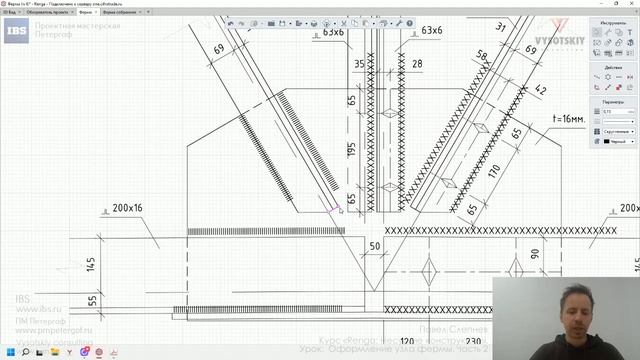This screenshot has height=360, width=640.
Task: Expand dropdown arrow beside the styles icon
Action: point(391,24)
